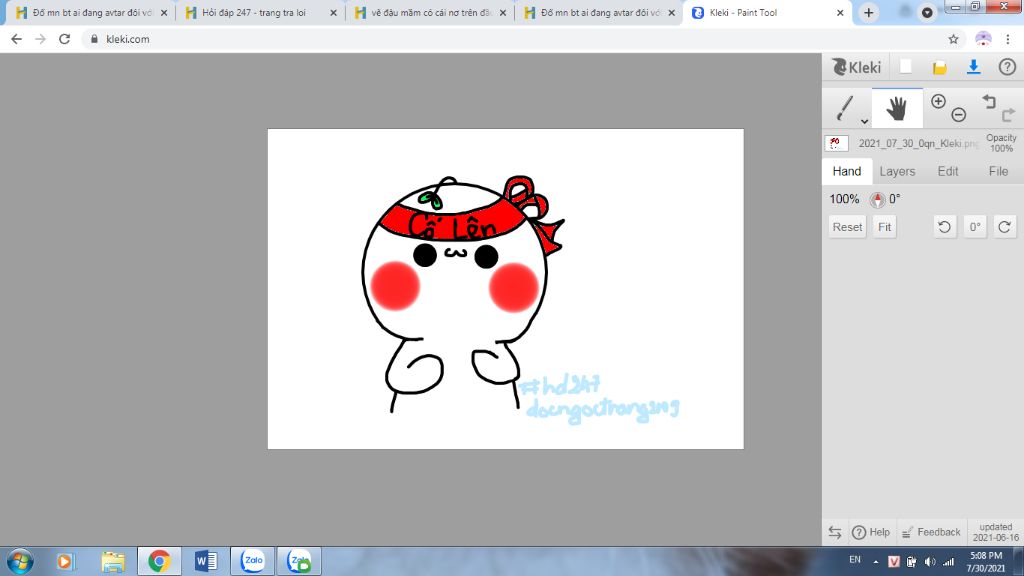This screenshot has height=576, width=1024.
Task: Flip the interface with the swap arrows
Action: (x=835, y=532)
